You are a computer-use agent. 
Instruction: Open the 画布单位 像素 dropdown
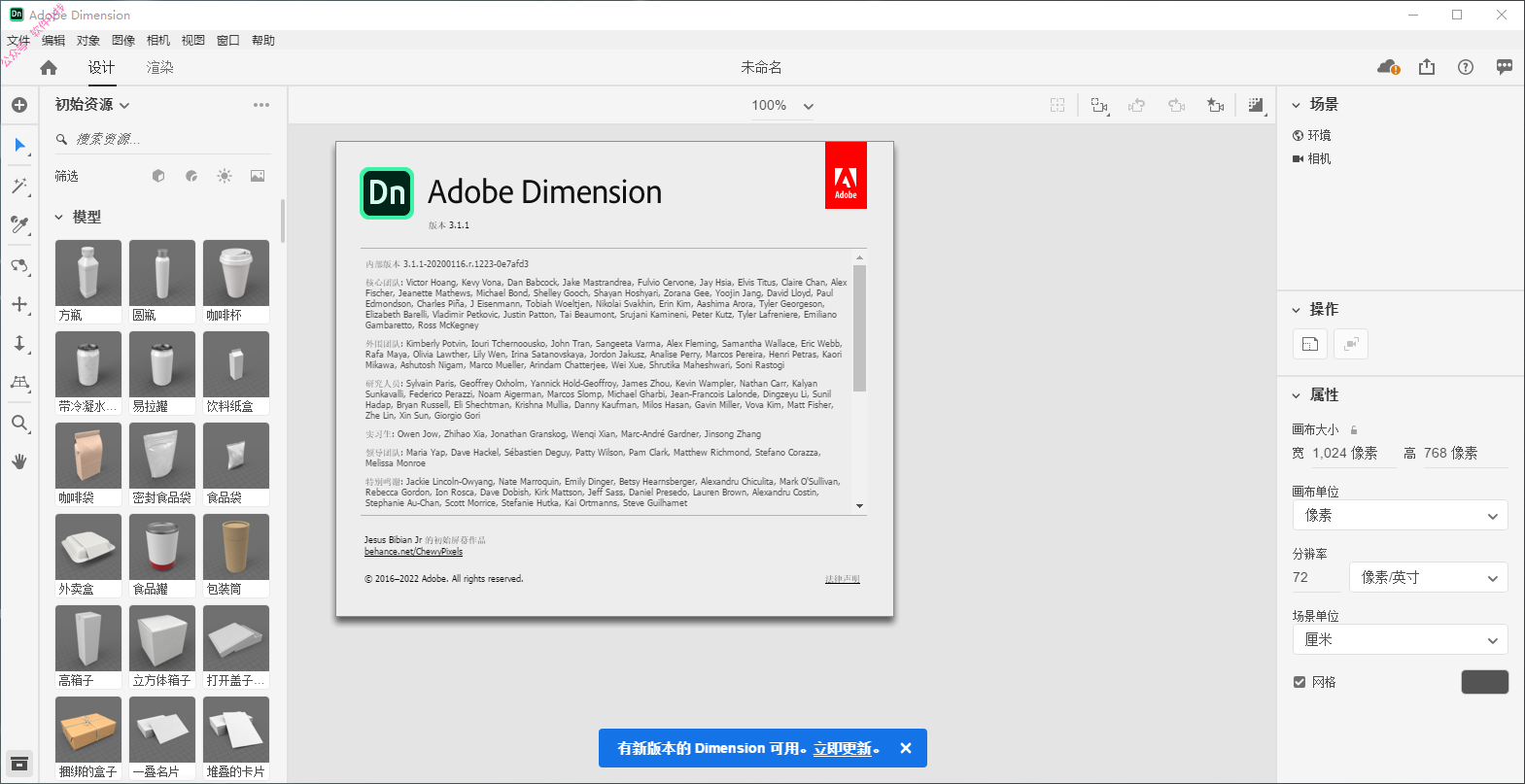(x=1400, y=515)
